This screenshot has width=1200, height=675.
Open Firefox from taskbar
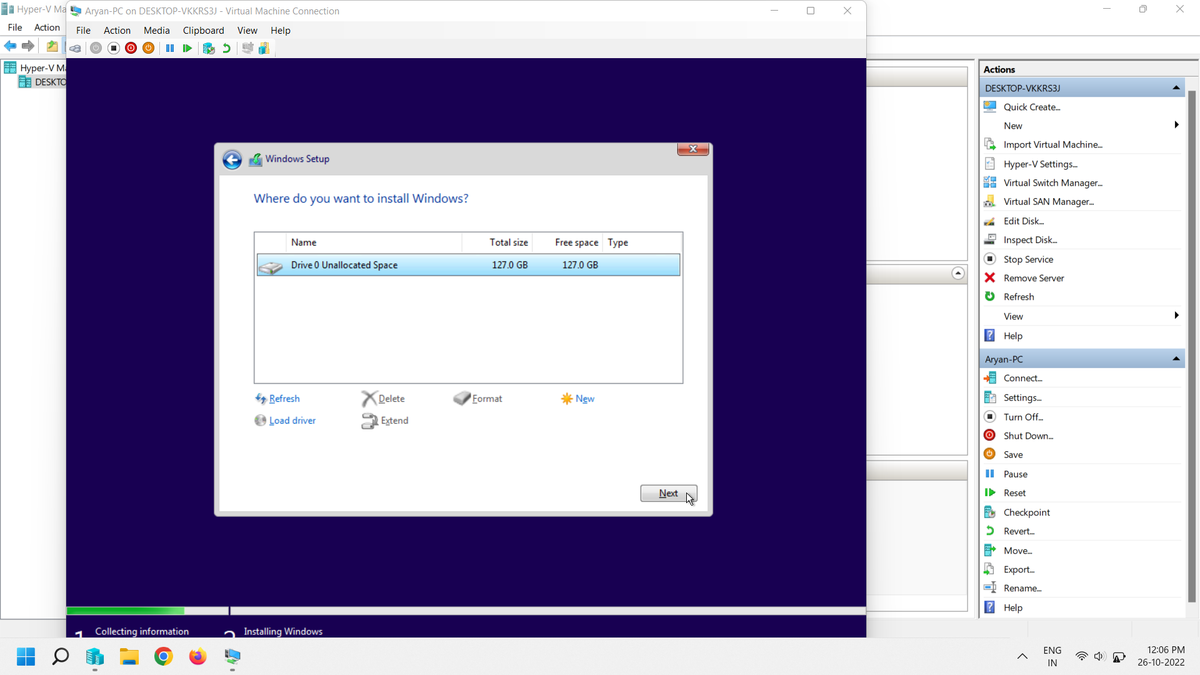[x=198, y=657]
